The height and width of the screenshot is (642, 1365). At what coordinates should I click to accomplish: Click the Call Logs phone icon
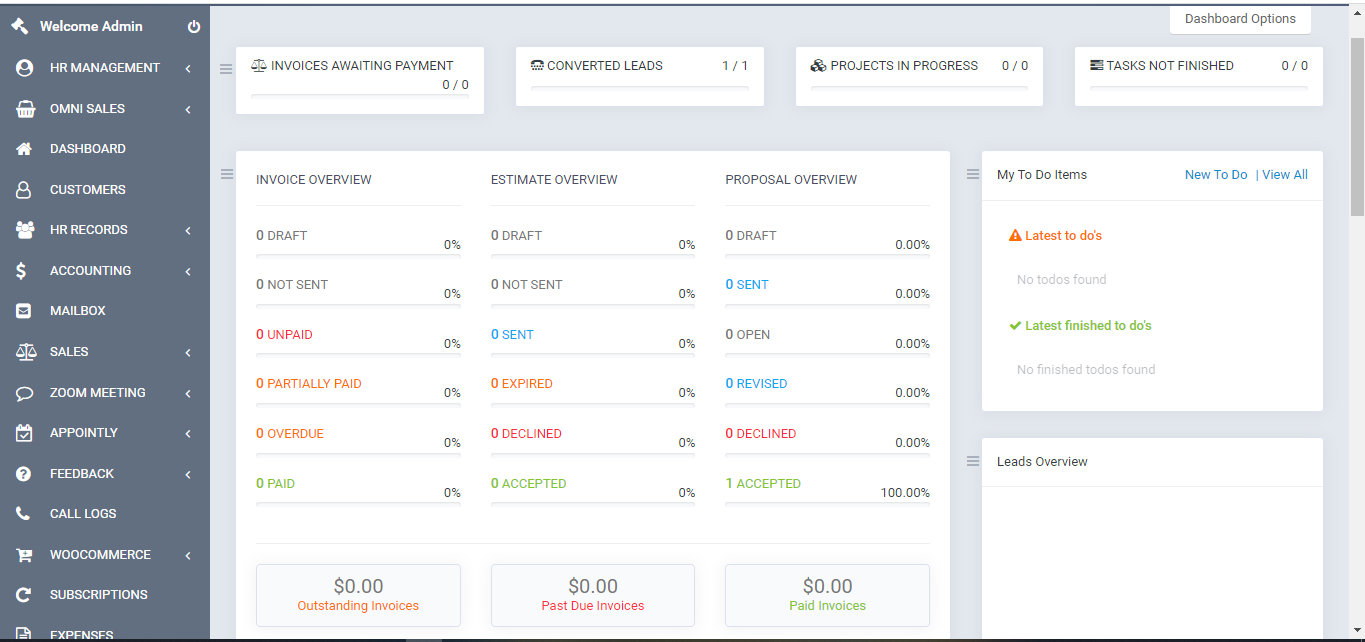tap(25, 514)
